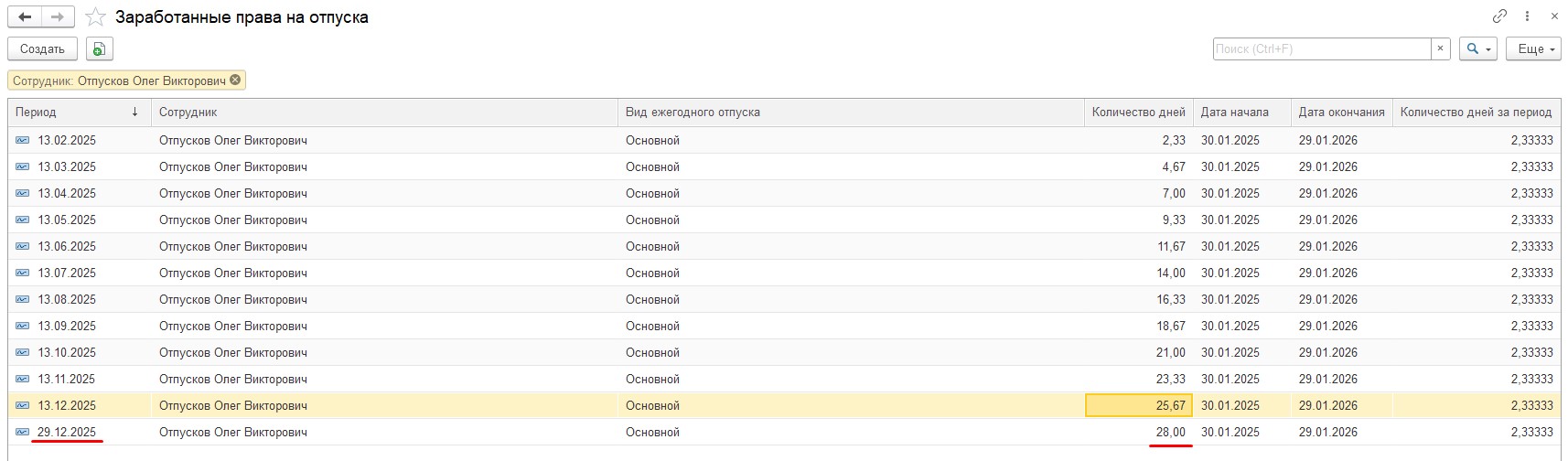
Task: Expand the Еще menu
Action: pos(1533,48)
